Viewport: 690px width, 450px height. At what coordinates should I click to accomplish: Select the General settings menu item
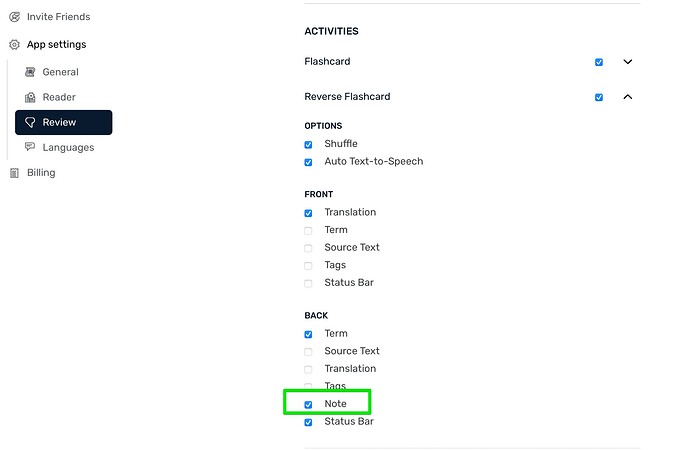pyautogui.click(x=61, y=72)
